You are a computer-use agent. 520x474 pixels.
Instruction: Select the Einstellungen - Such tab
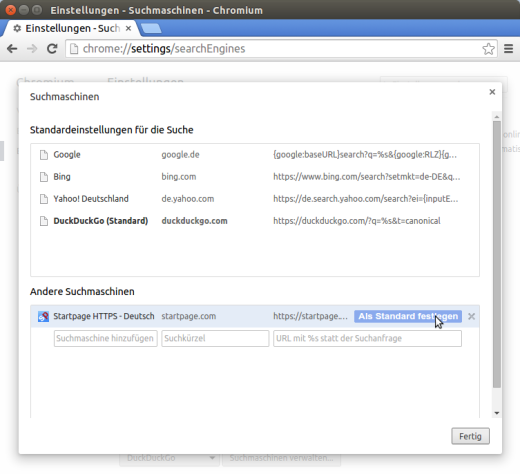72,28
